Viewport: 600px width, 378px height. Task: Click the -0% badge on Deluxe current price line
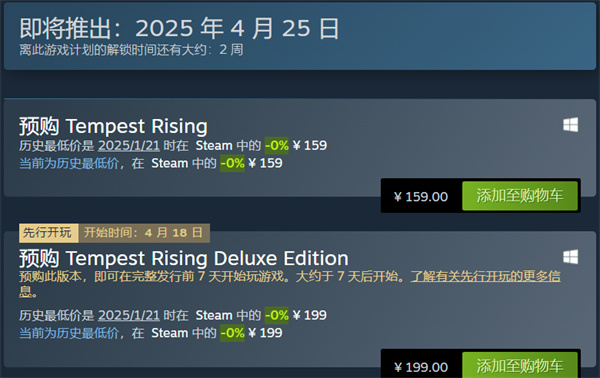(232, 333)
